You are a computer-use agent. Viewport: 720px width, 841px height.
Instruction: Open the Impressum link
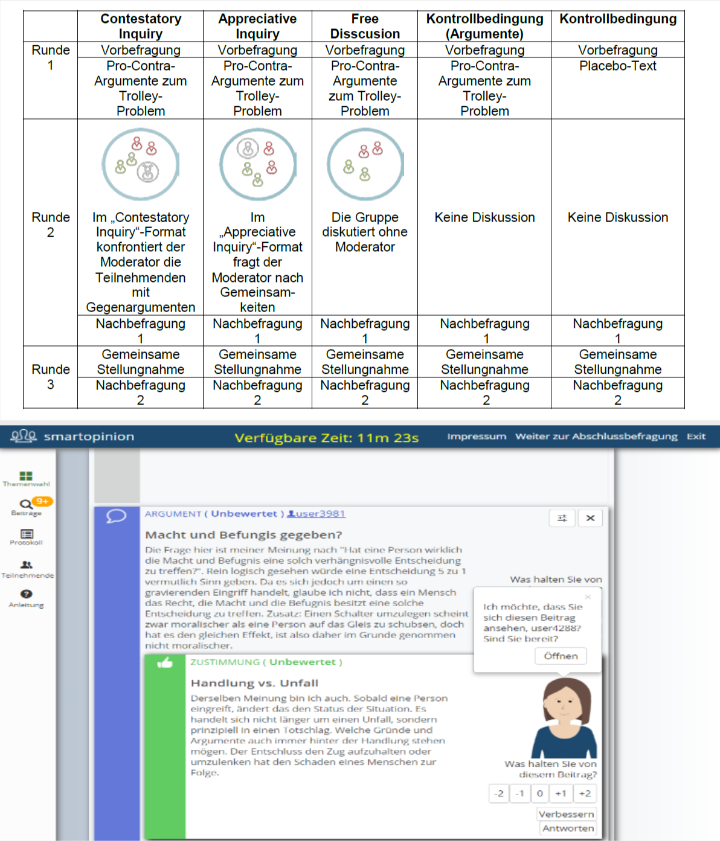pyautogui.click(x=477, y=437)
